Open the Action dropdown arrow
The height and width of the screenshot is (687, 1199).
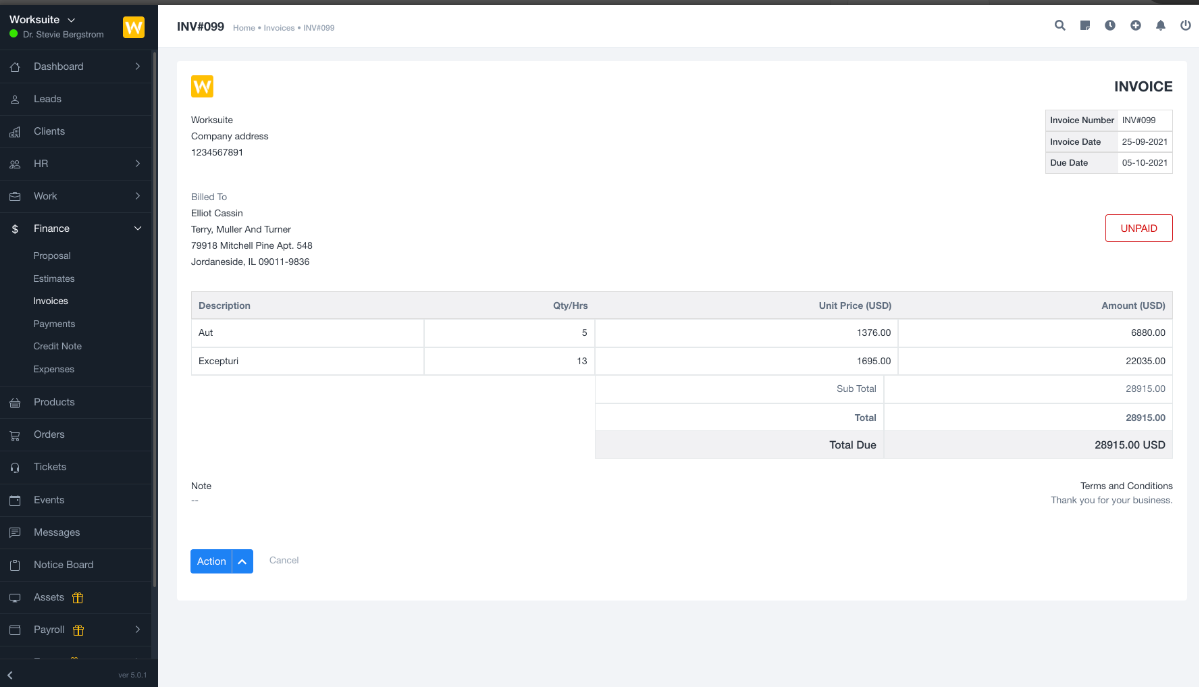coord(242,562)
